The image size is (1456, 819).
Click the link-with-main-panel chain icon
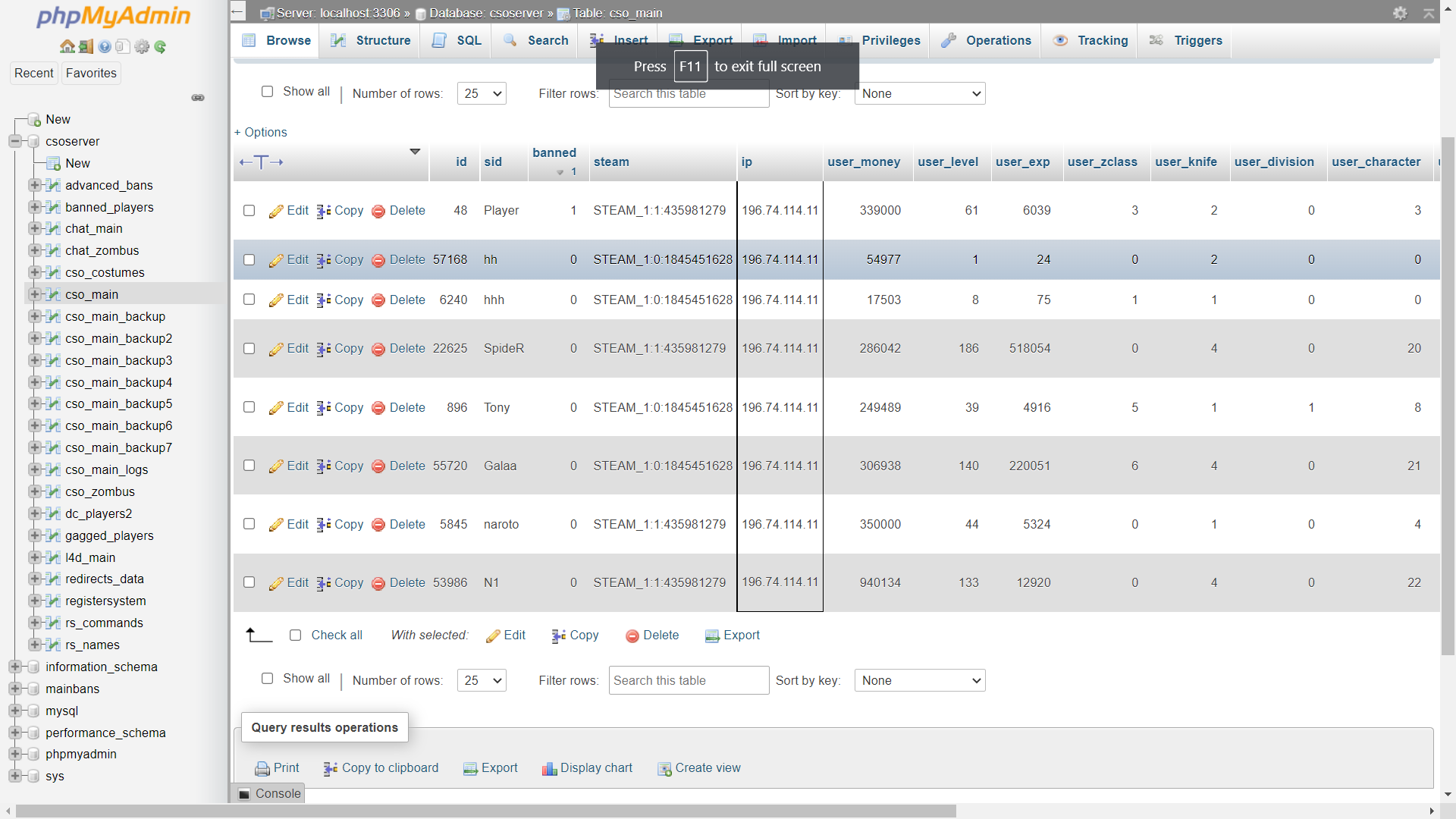198,98
